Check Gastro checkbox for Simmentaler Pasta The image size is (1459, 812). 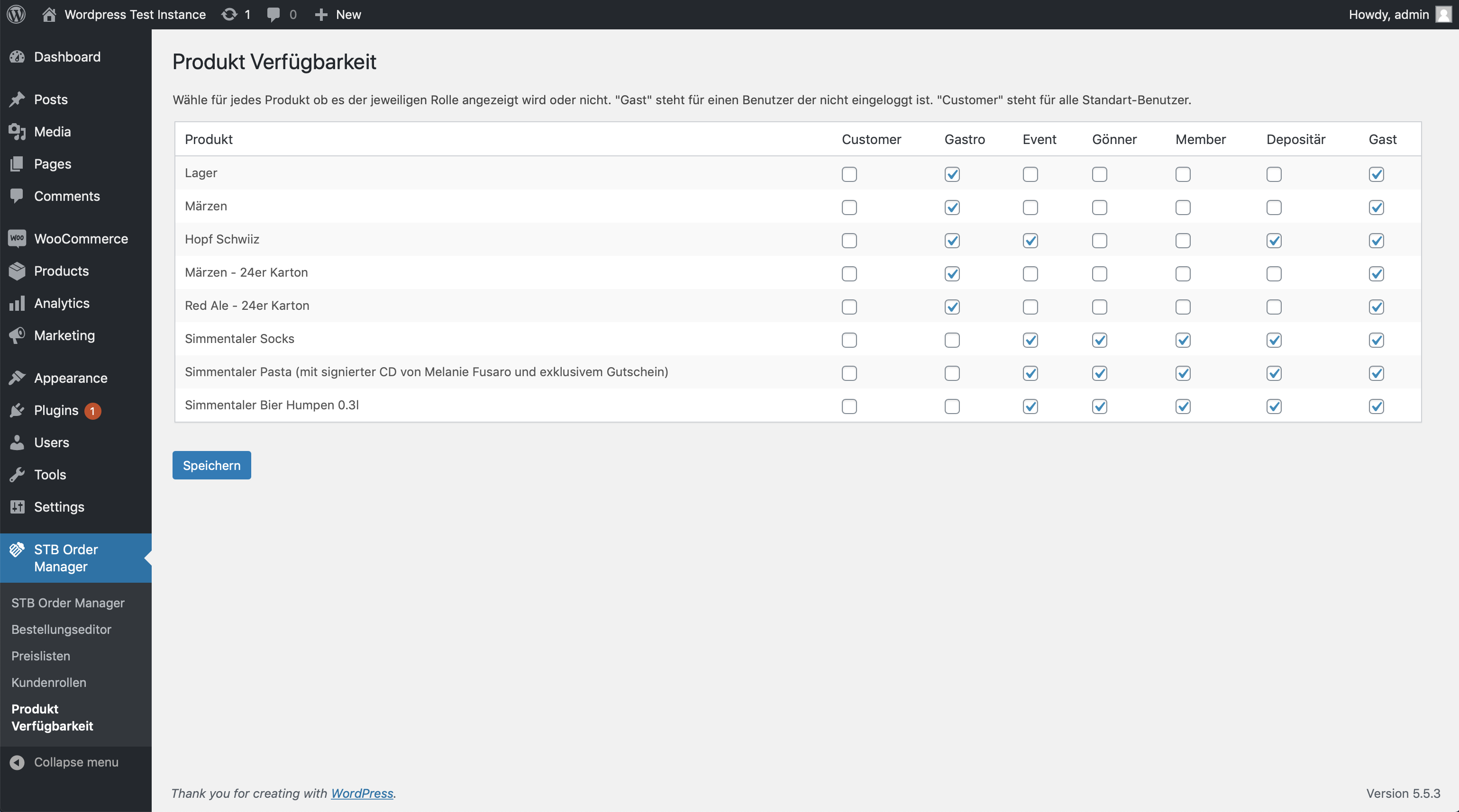[952, 373]
